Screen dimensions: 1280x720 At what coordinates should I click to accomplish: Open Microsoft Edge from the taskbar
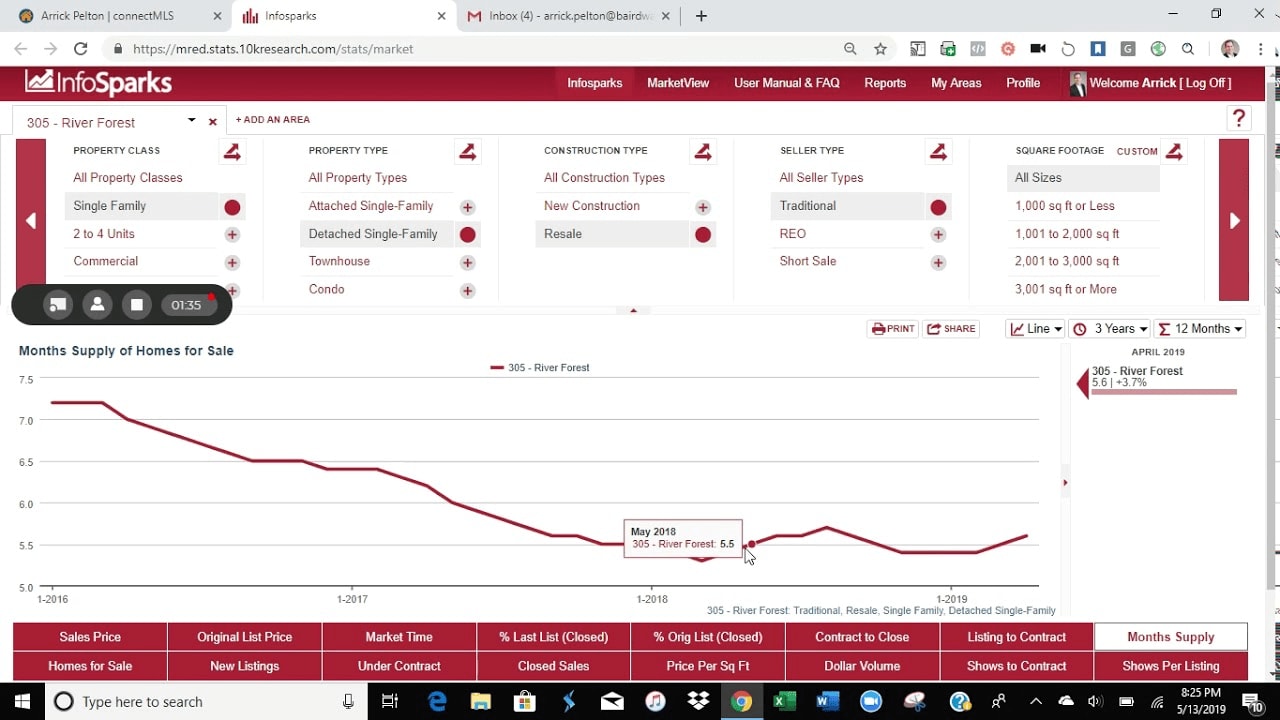point(437,701)
